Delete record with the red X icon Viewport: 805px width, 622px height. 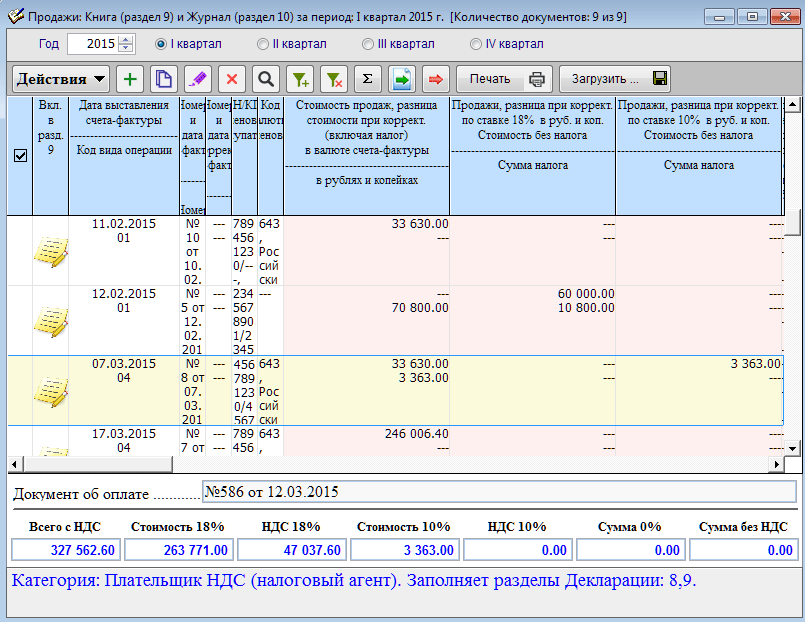(232, 79)
